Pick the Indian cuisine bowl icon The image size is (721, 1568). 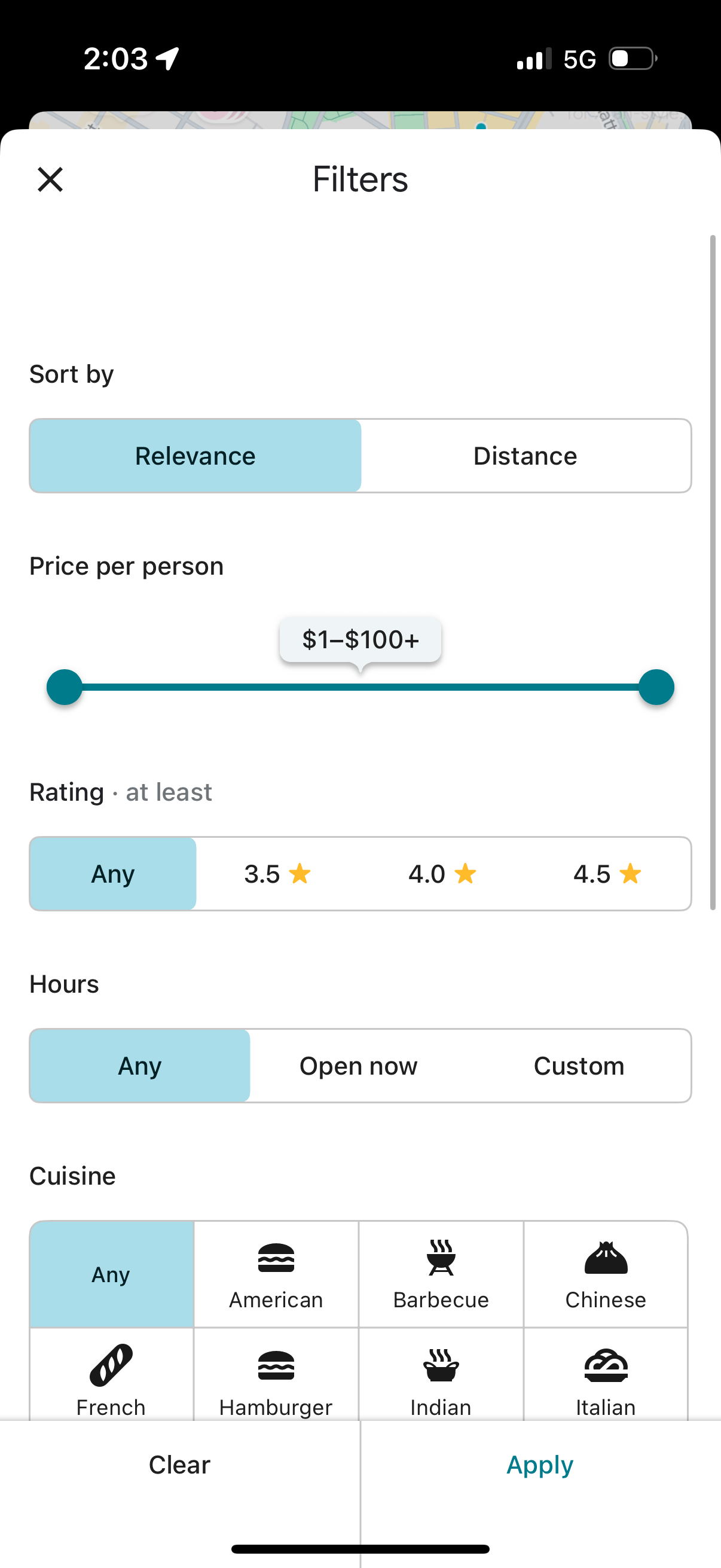point(441,1365)
